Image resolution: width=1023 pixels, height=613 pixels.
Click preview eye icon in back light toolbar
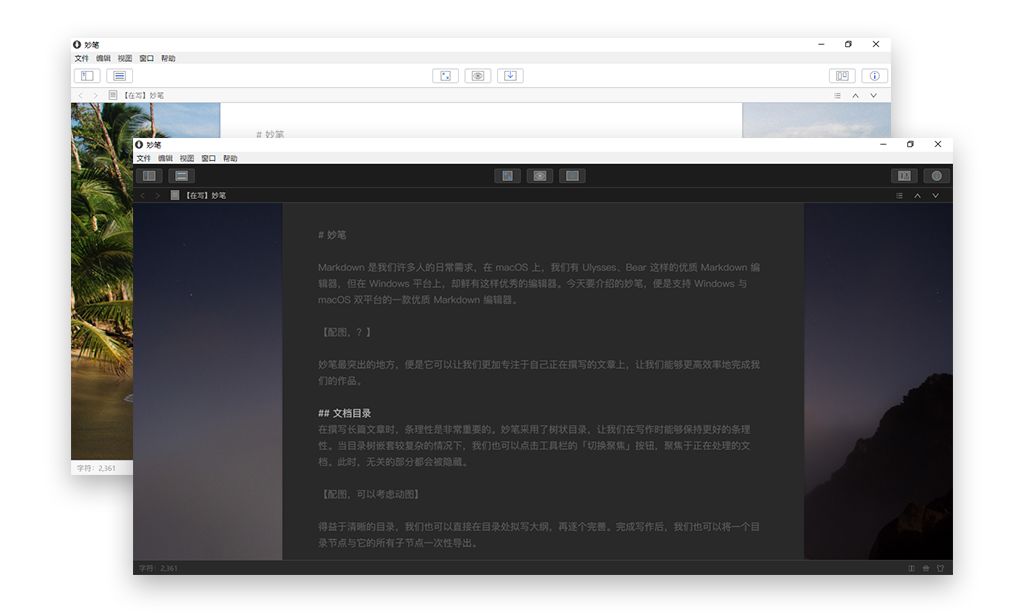coord(478,76)
